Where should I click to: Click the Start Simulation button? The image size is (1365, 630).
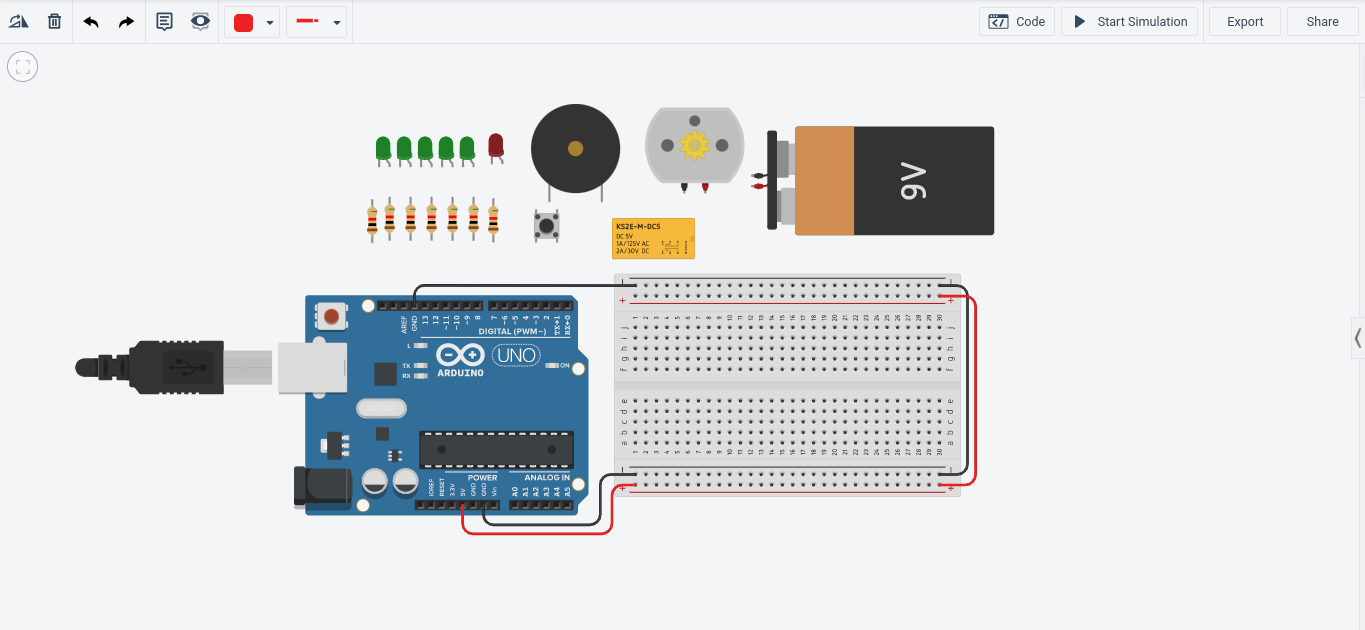coord(1129,21)
